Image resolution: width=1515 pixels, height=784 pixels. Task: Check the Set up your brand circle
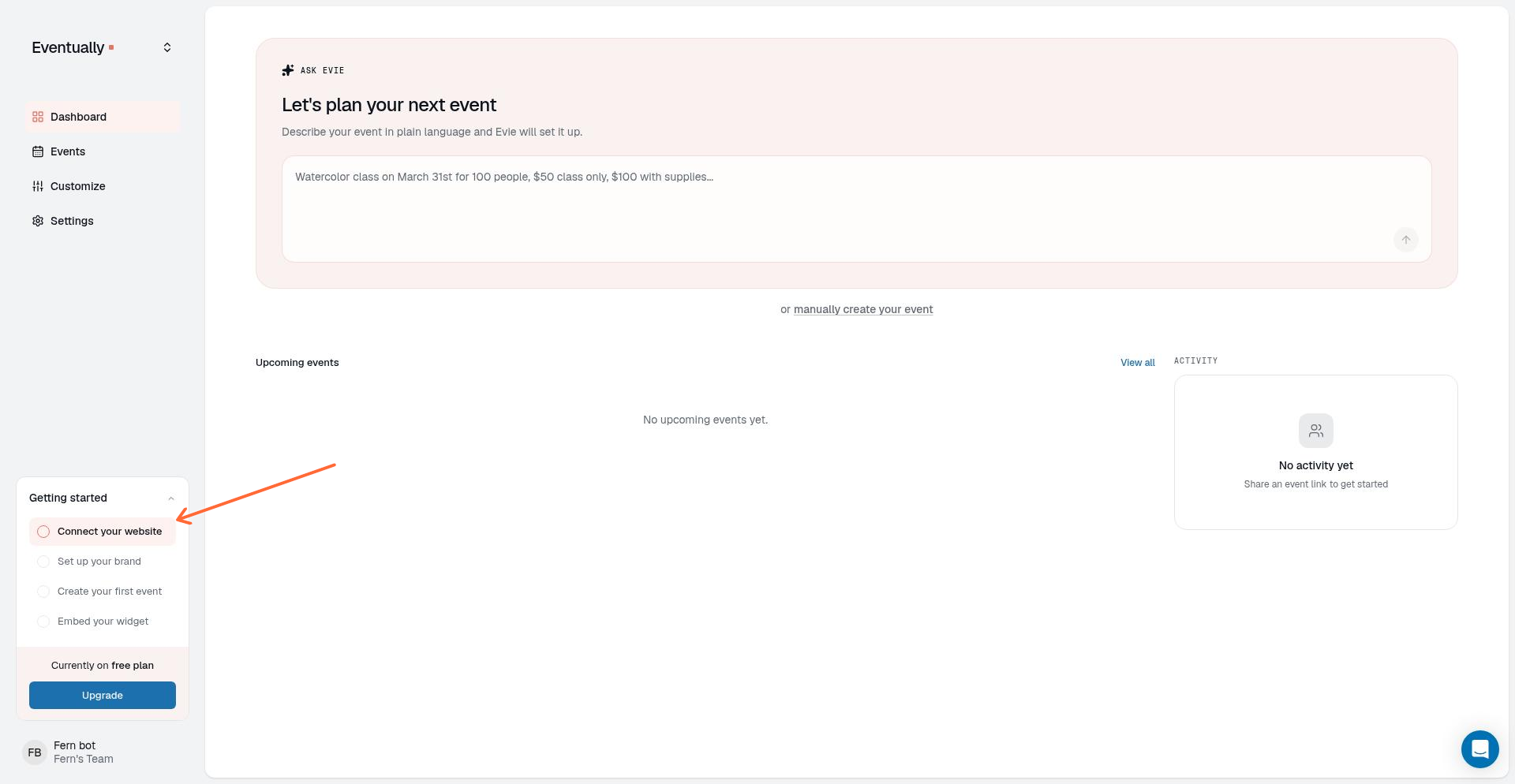(x=43, y=562)
